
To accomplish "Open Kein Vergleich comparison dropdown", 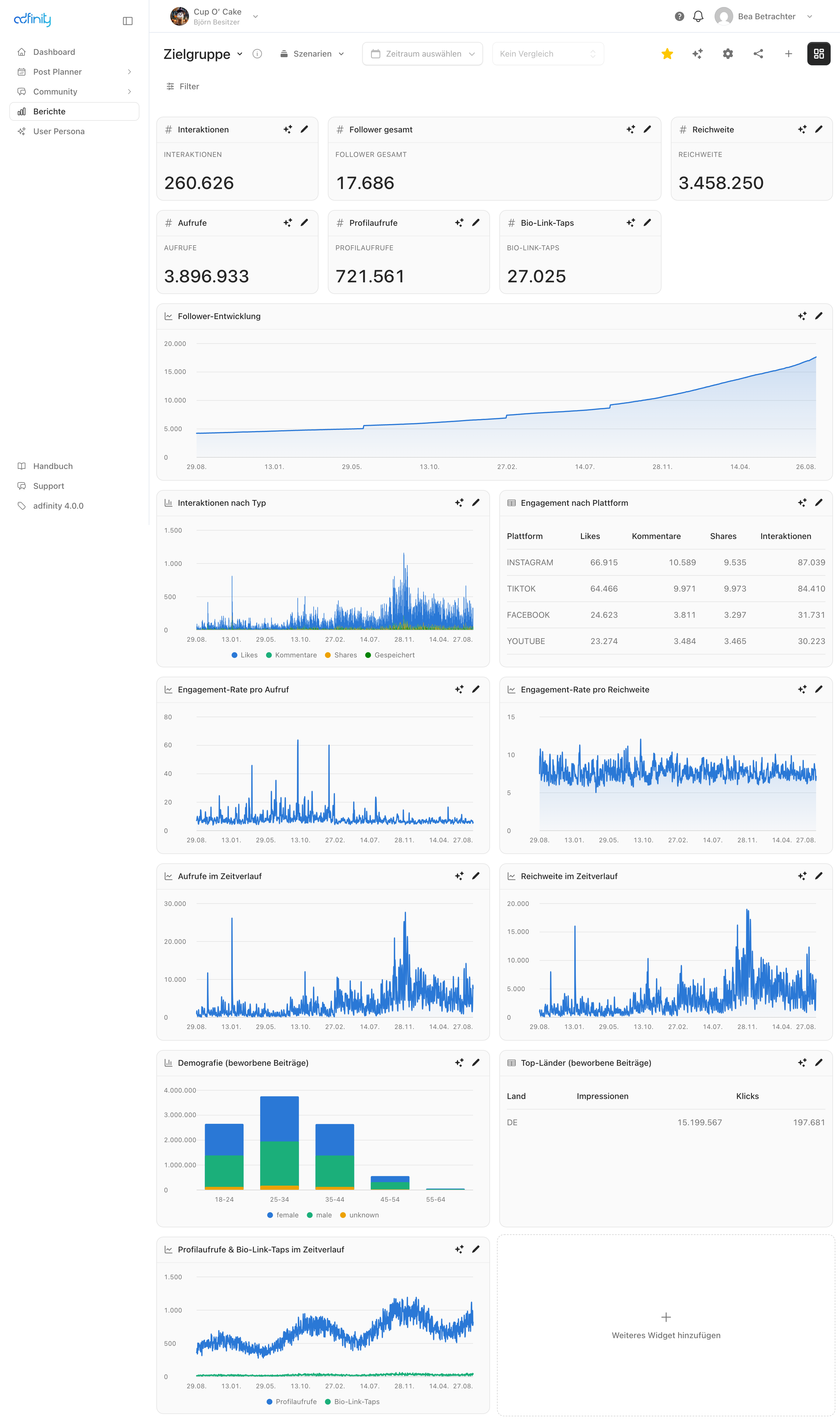I will pos(547,54).
